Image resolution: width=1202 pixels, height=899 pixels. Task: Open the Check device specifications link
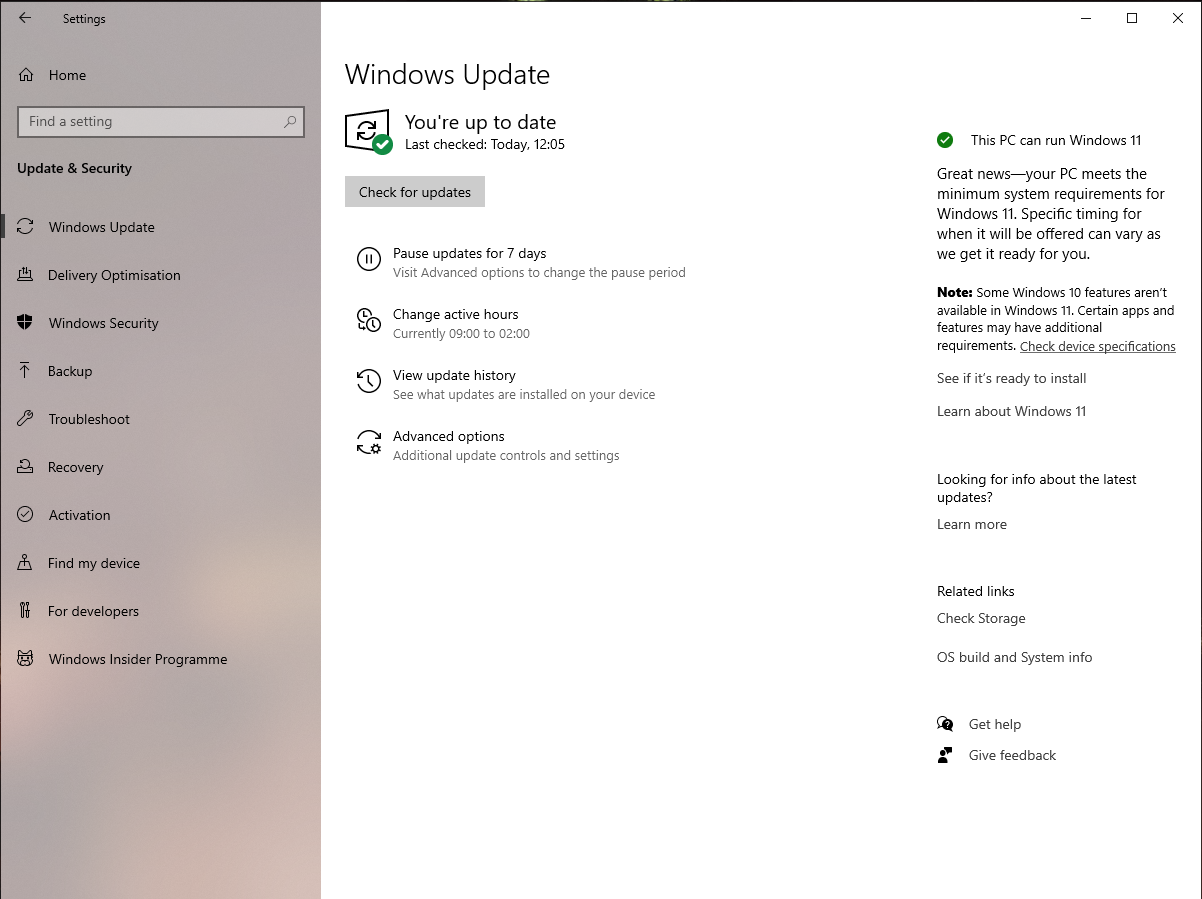(1098, 346)
